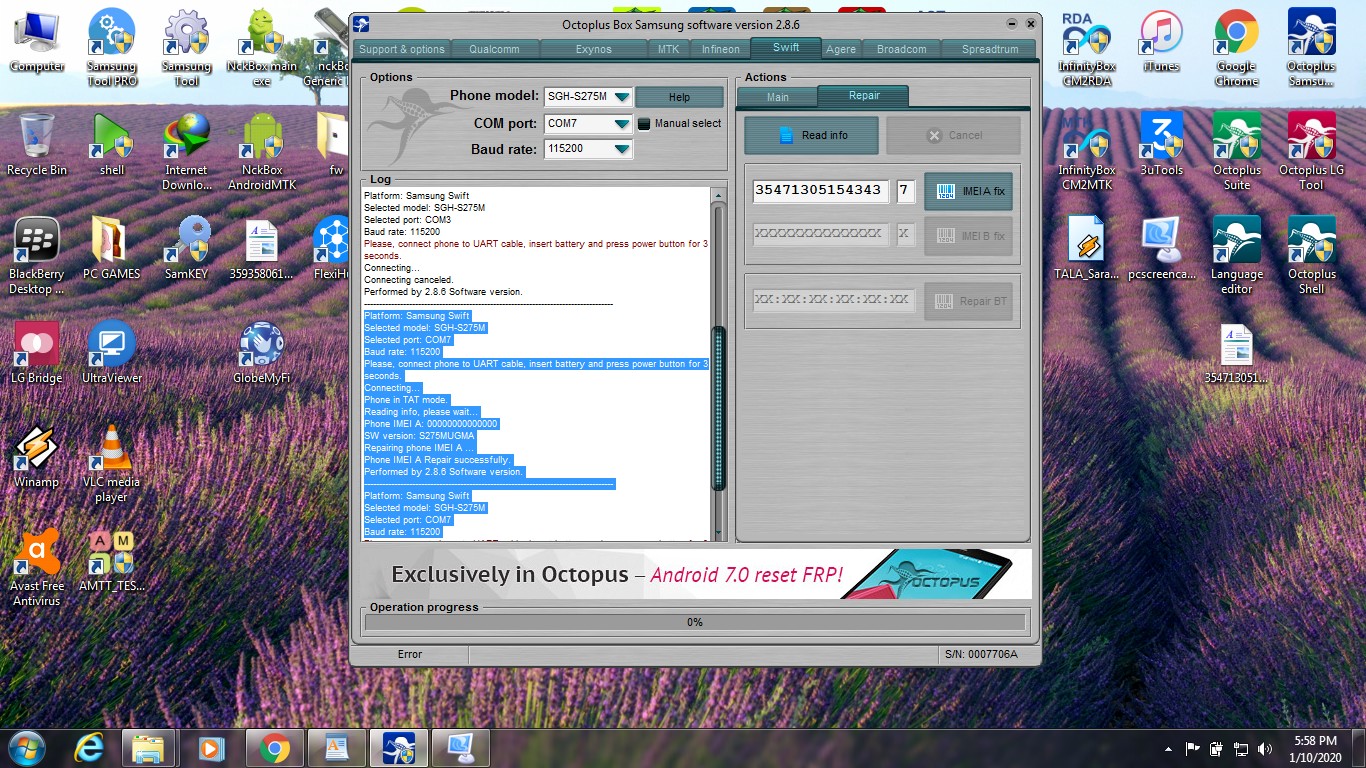This screenshot has height=768, width=1366.
Task: Show hidden system tray icons
Action: coord(1168,748)
